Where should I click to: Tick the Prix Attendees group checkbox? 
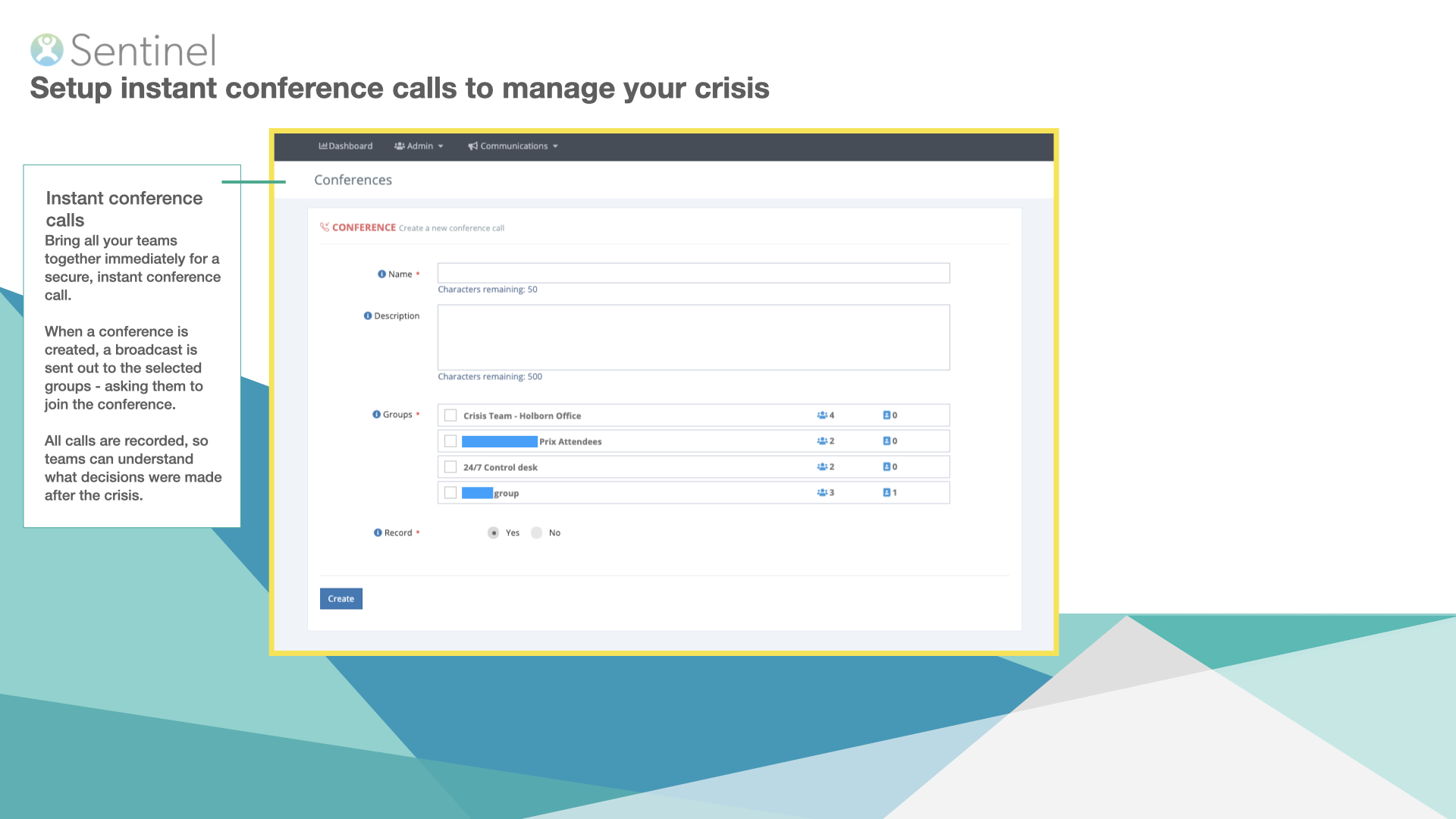pyautogui.click(x=450, y=441)
